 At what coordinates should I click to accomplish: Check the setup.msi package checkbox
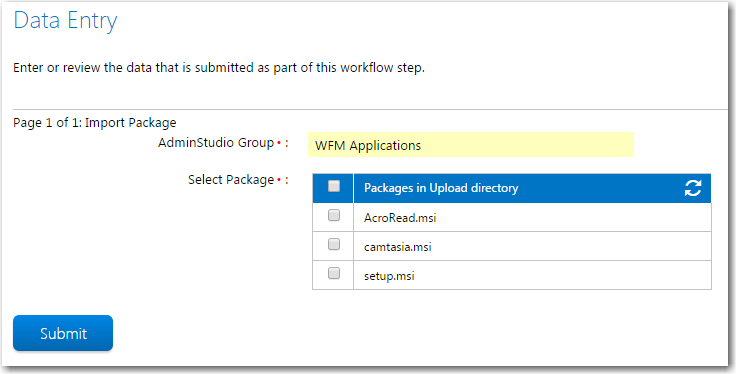tap(334, 273)
